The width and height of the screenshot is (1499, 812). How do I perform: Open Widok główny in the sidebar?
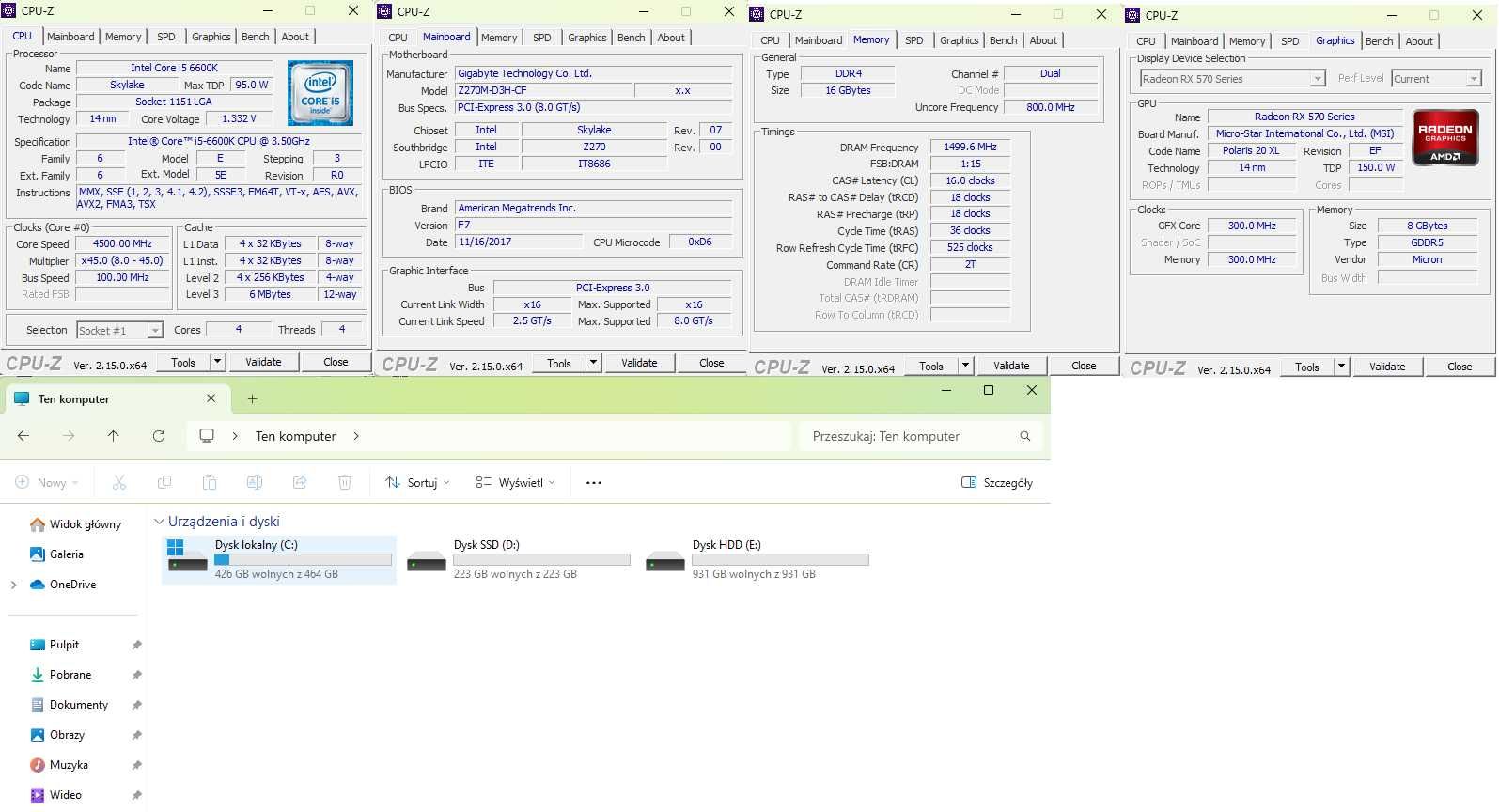75,524
